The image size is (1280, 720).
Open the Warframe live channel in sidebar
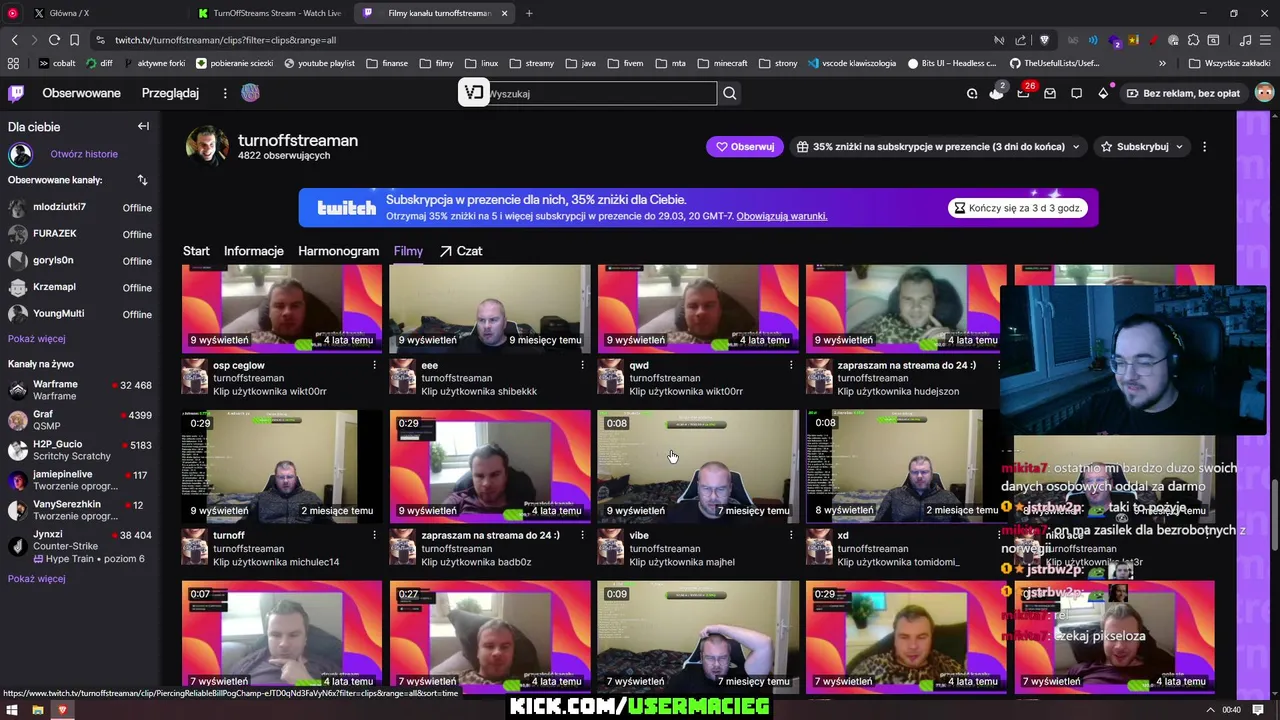pos(80,390)
